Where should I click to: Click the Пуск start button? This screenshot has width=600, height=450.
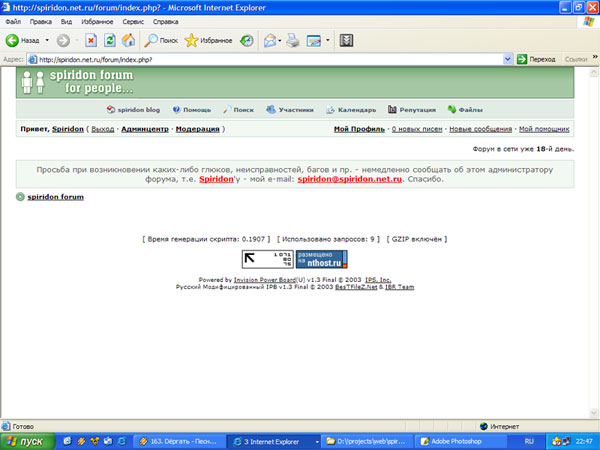pos(27,442)
